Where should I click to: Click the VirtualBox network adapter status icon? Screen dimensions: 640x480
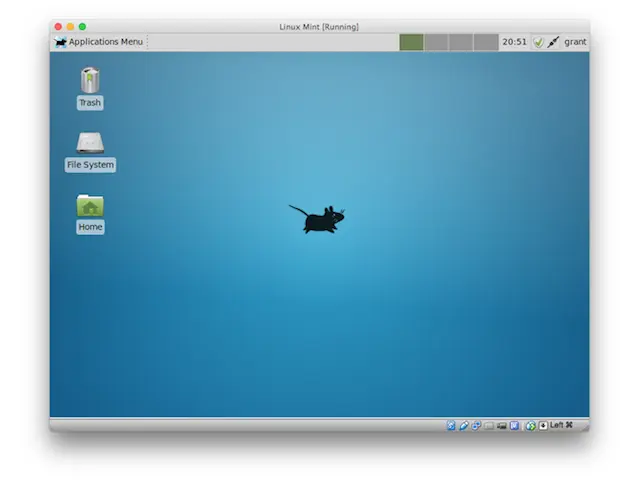(476, 425)
